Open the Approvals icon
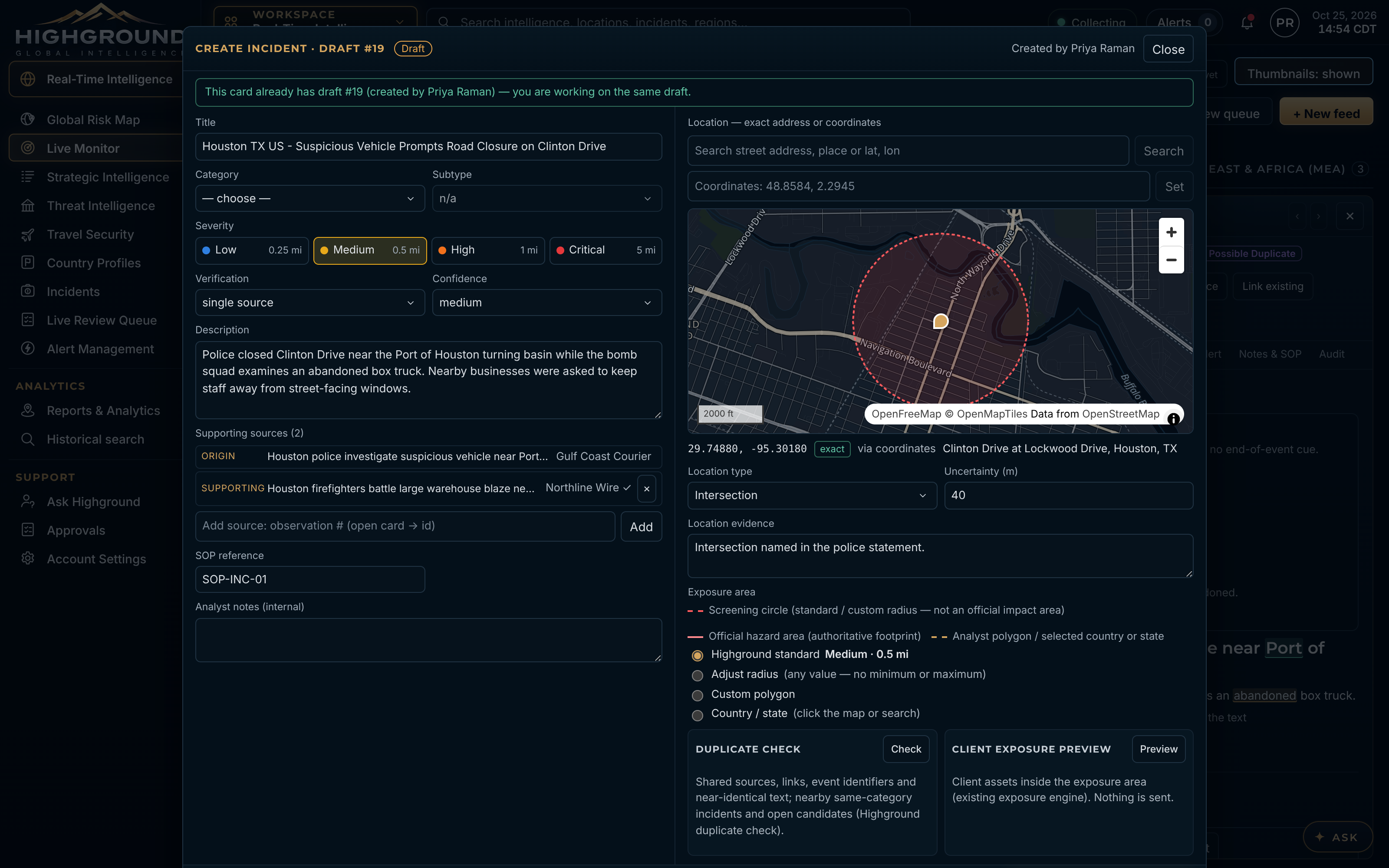 point(27,530)
